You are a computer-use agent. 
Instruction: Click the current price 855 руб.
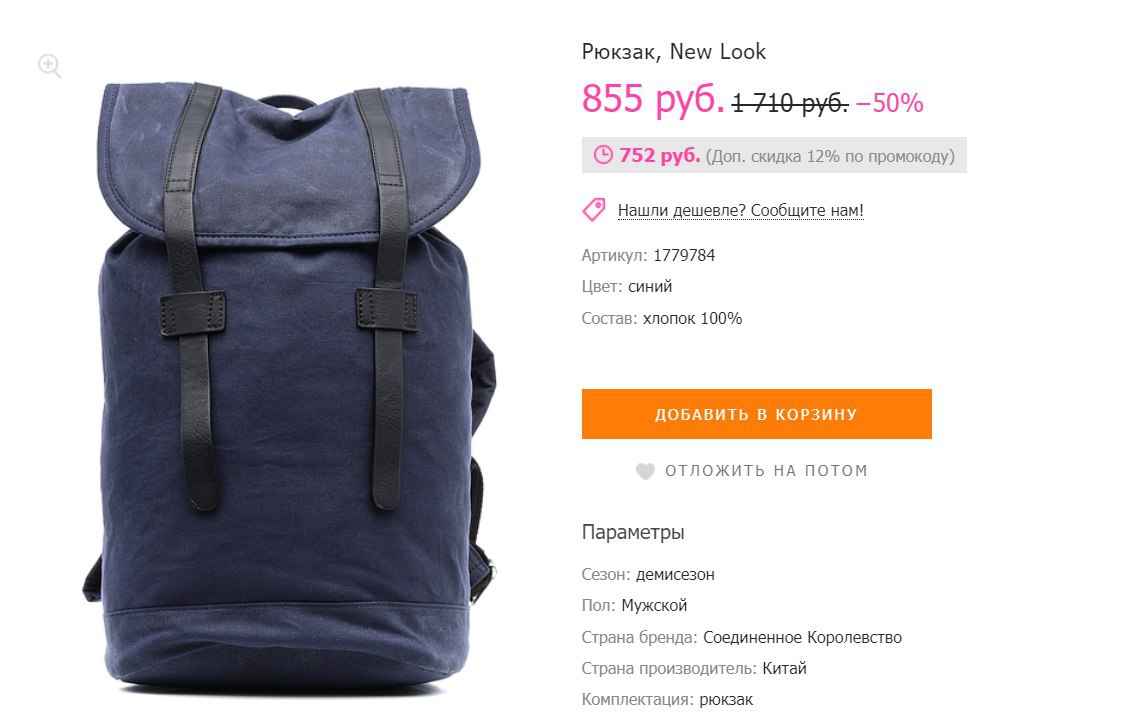(x=653, y=98)
